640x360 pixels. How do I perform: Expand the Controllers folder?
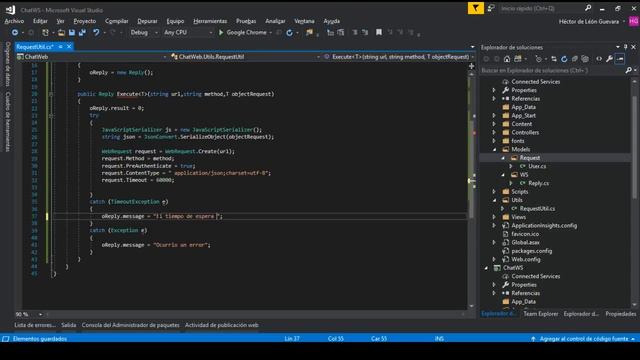(x=494, y=132)
